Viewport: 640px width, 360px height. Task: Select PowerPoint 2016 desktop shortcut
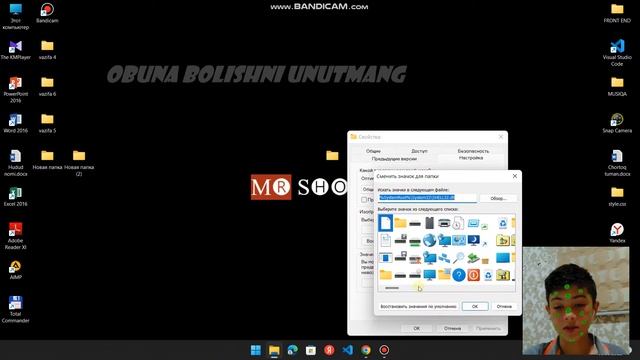16,90
